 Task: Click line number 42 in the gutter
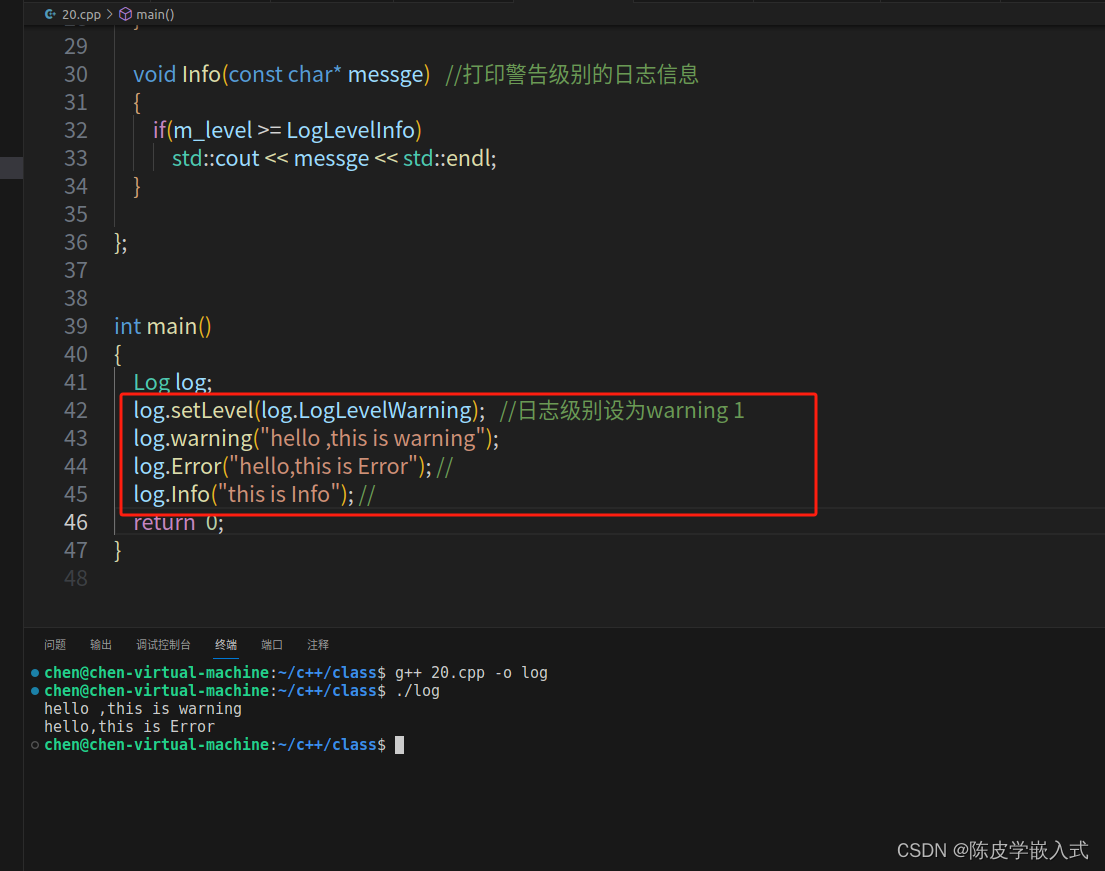pos(76,410)
